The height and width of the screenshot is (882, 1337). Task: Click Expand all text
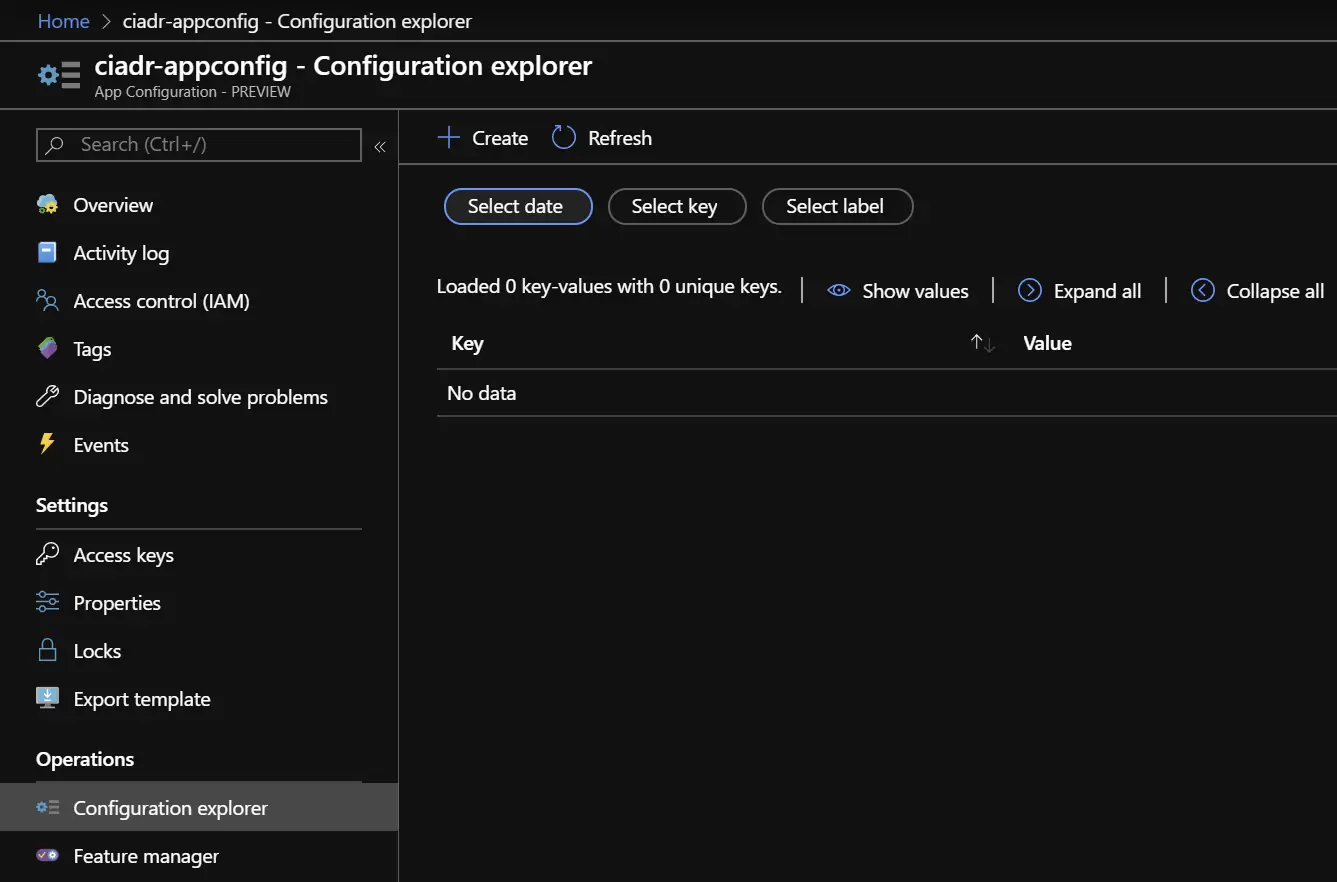pyautogui.click(x=1097, y=291)
